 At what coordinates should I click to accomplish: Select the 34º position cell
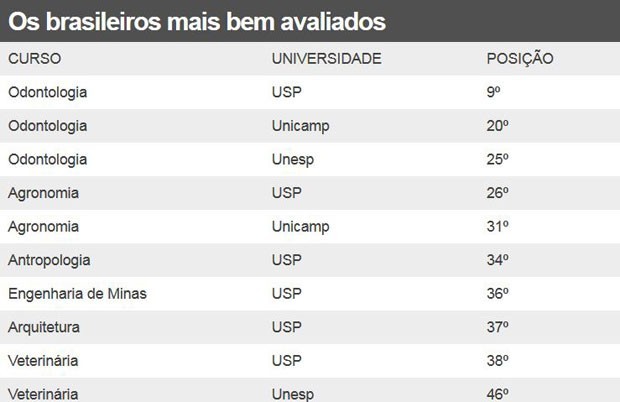click(x=498, y=260)
